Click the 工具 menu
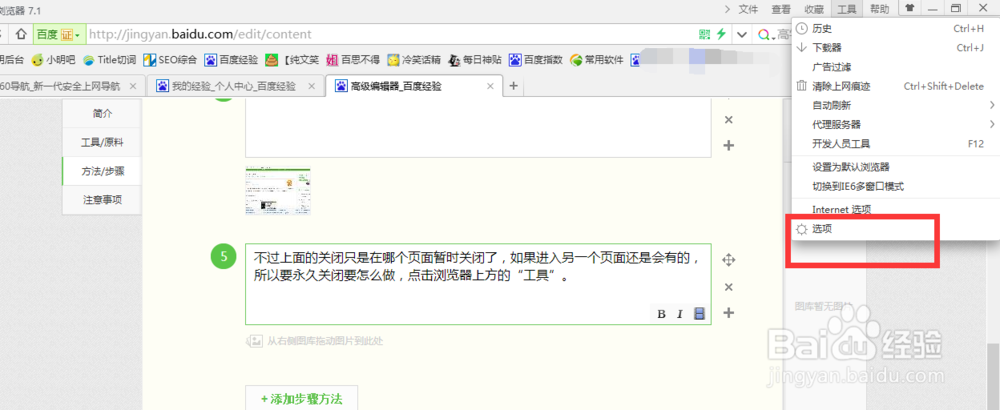This screenshot has width=1000, height=410. [847, 9]
